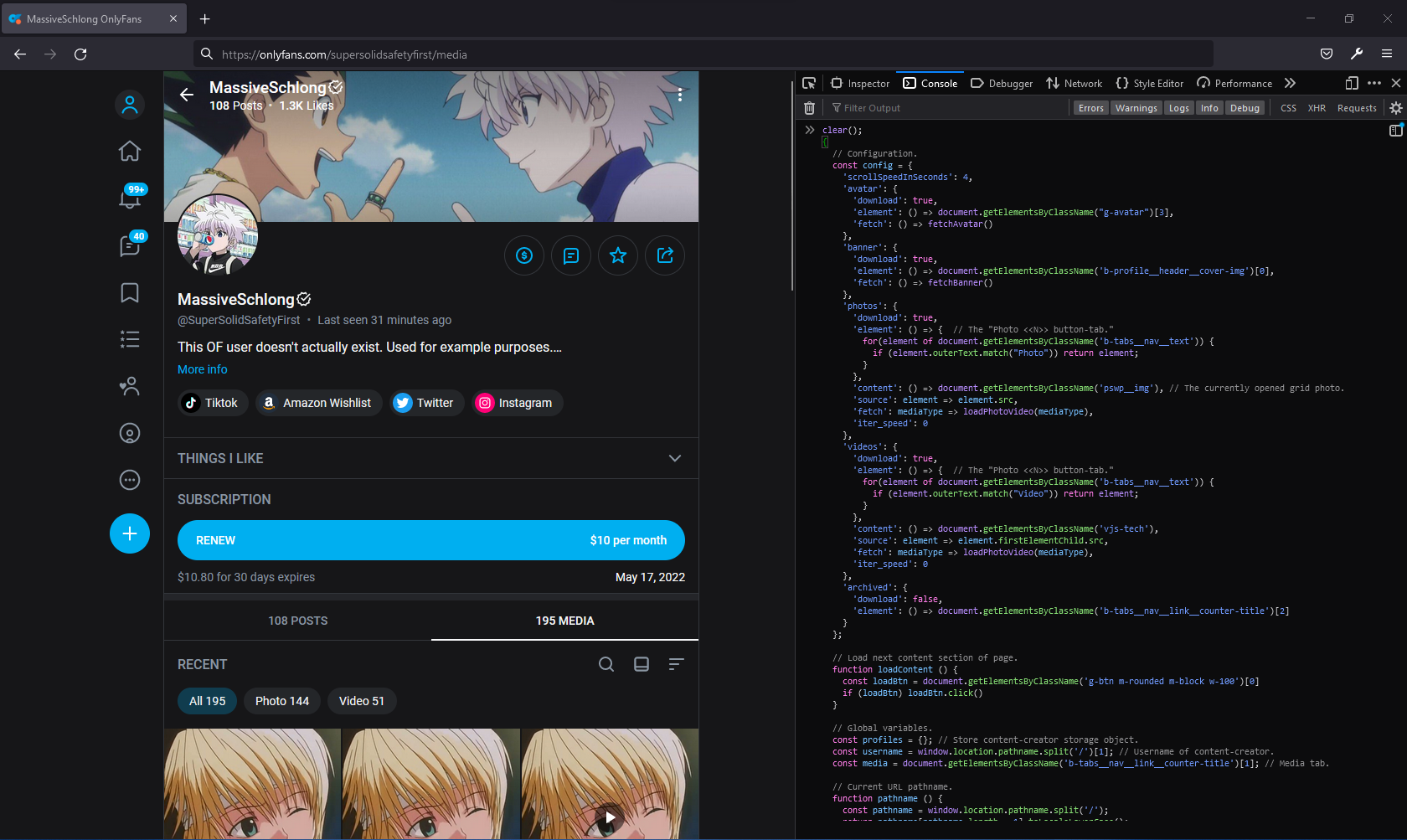Toggle responsive design mode icon
Viewport: 1407px width, 840px height.
point(1352,83)
